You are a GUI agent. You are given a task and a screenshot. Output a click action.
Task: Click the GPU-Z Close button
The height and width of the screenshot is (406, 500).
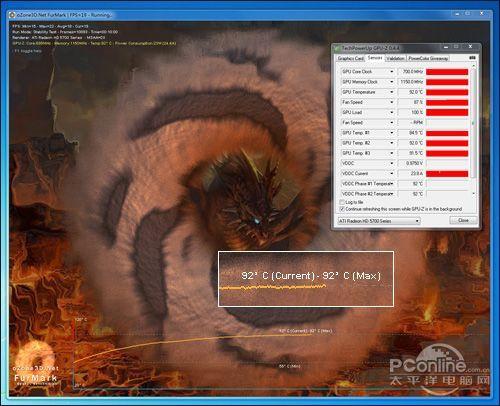point(463,220)
